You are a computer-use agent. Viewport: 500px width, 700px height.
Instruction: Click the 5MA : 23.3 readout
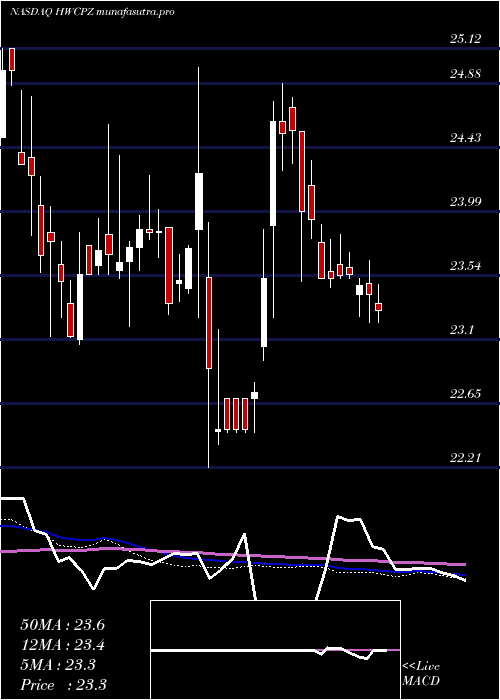58,665
